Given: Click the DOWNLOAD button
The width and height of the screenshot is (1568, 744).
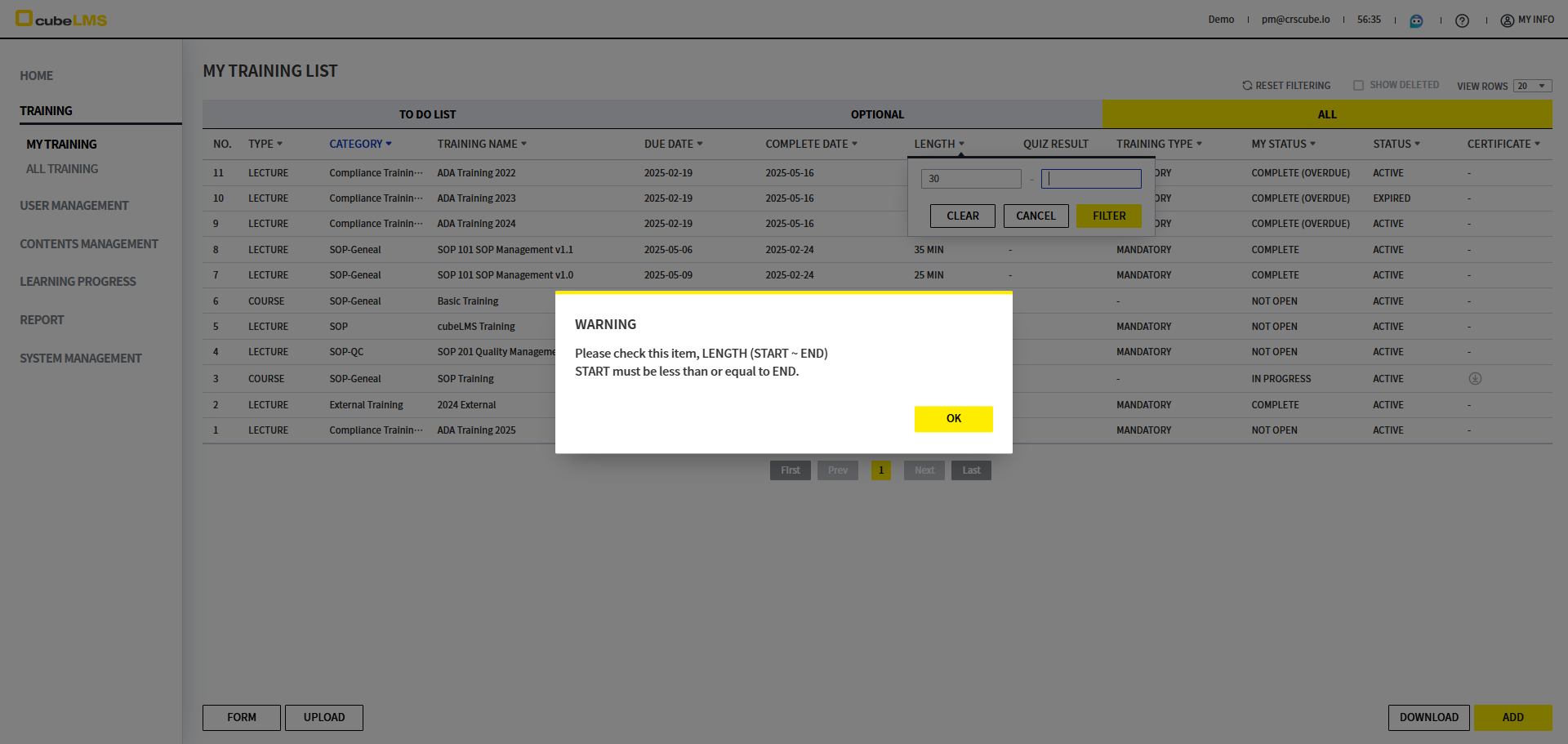Looking at the screenshot, I should click(1428, 717).
